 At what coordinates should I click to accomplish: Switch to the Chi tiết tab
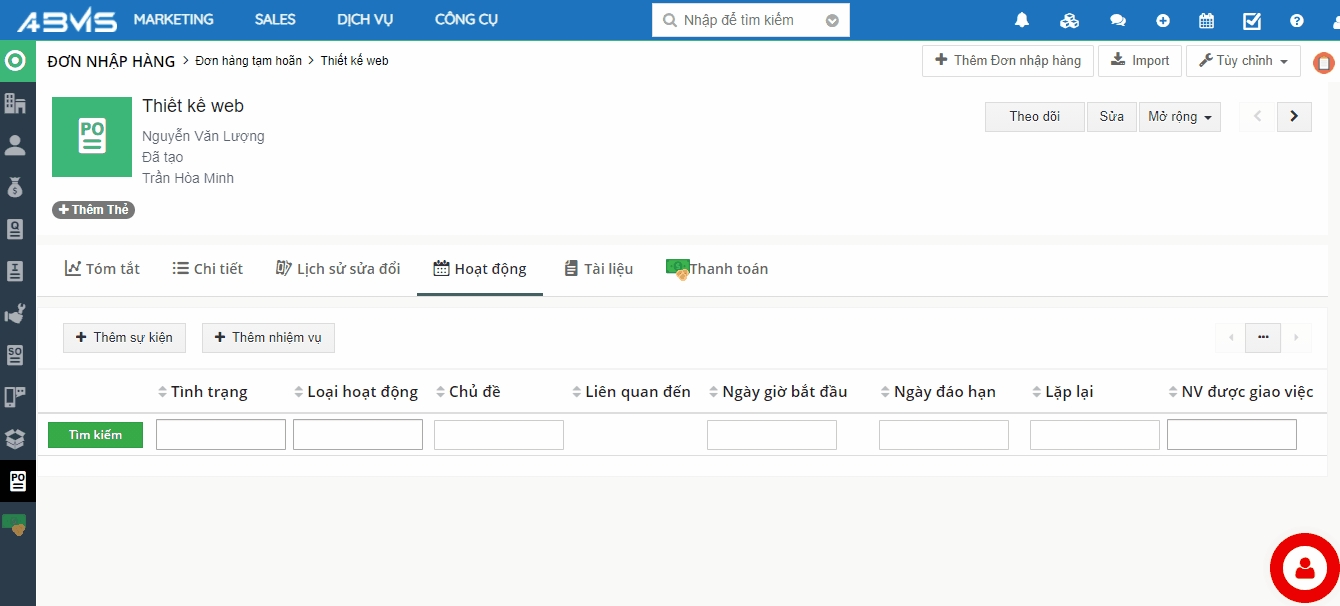pos(208,268)
